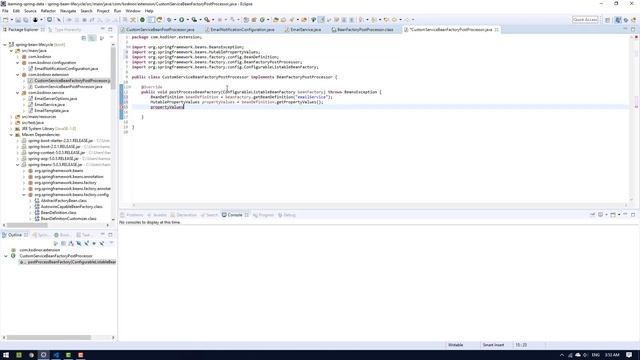
Task: Open the Project menu
Action: (x=103, y=11)
